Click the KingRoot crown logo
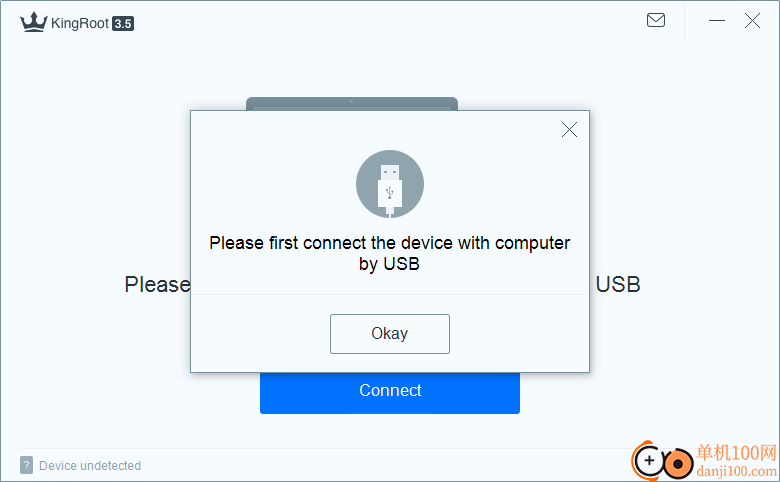The height and width of the screenshot is (482, 780). tap(34, 22)
